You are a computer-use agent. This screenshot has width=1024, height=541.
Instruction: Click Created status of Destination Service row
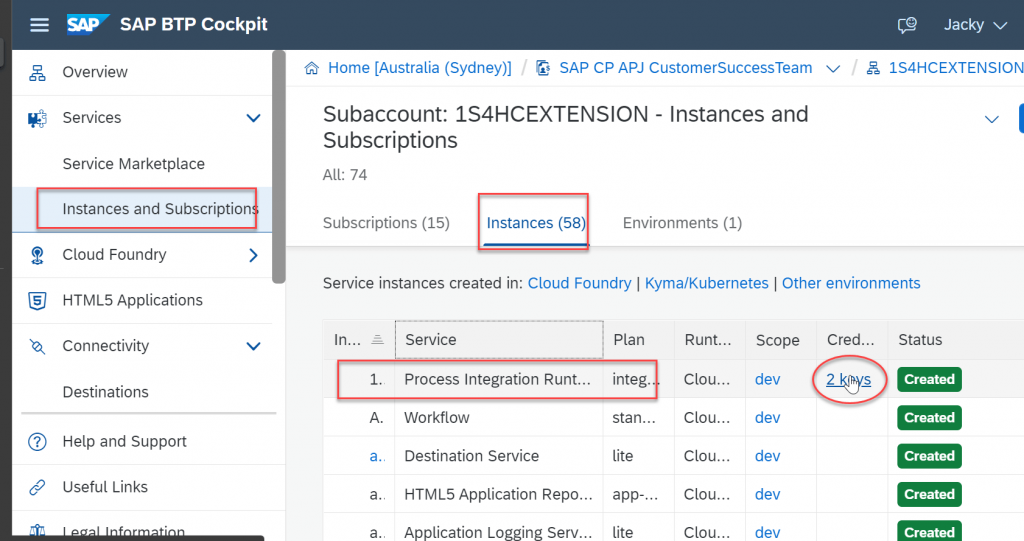[x=929, y=456]
